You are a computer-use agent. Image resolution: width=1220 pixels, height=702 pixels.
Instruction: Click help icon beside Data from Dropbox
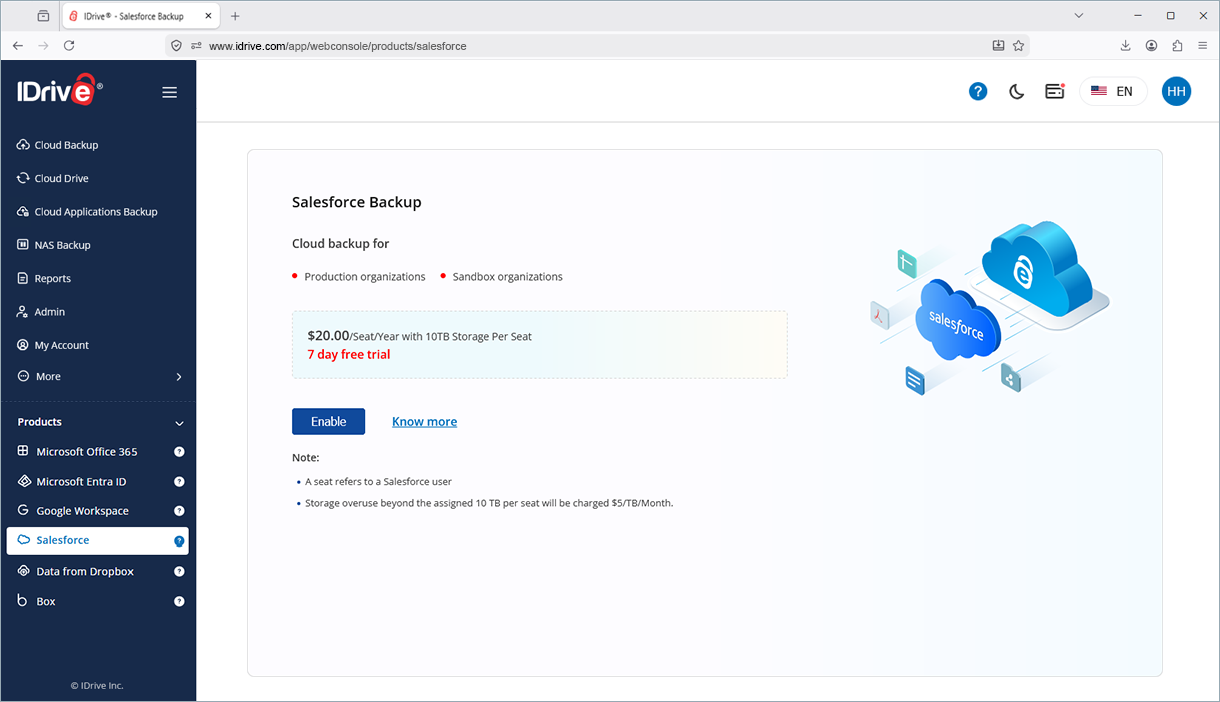[x=179, y=572]
